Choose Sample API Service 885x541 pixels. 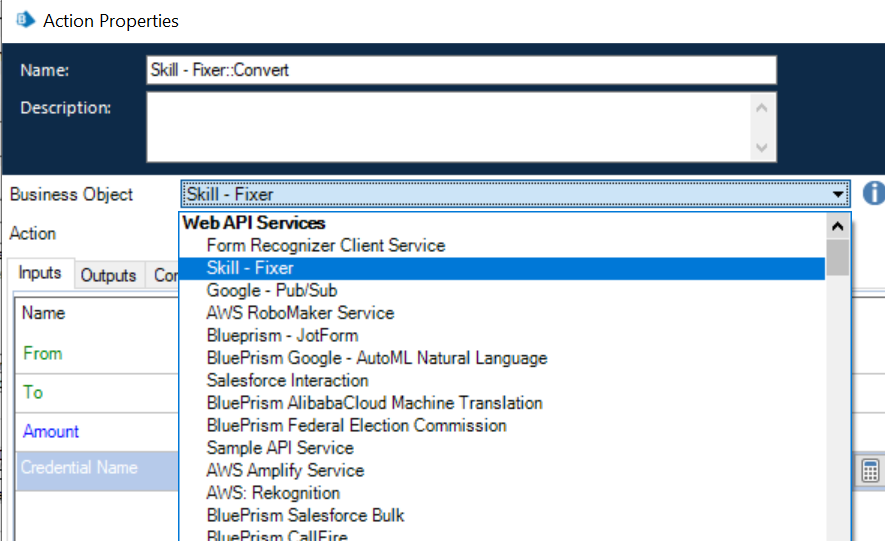502,448
